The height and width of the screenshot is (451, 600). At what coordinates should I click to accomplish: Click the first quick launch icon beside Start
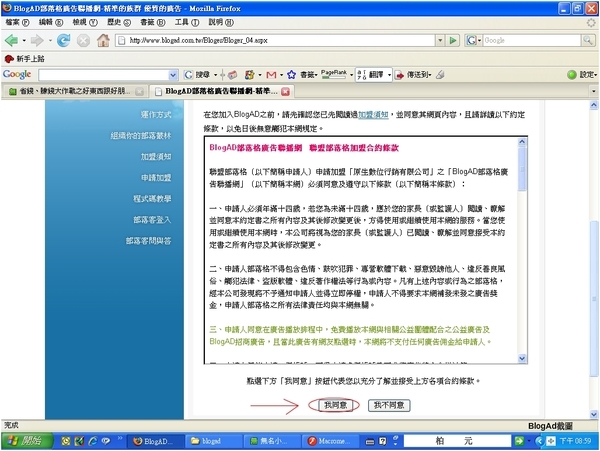(x=66, y=441)
